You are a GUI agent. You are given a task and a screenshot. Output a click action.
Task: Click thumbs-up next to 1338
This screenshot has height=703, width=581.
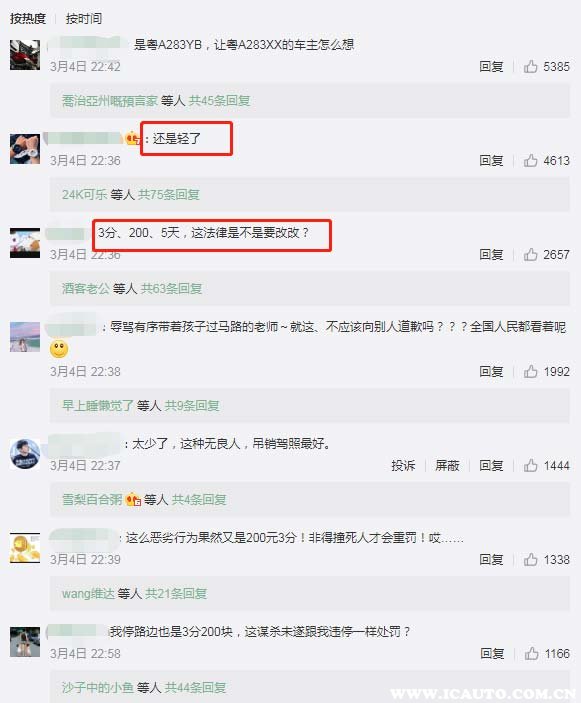pos(531,560)
